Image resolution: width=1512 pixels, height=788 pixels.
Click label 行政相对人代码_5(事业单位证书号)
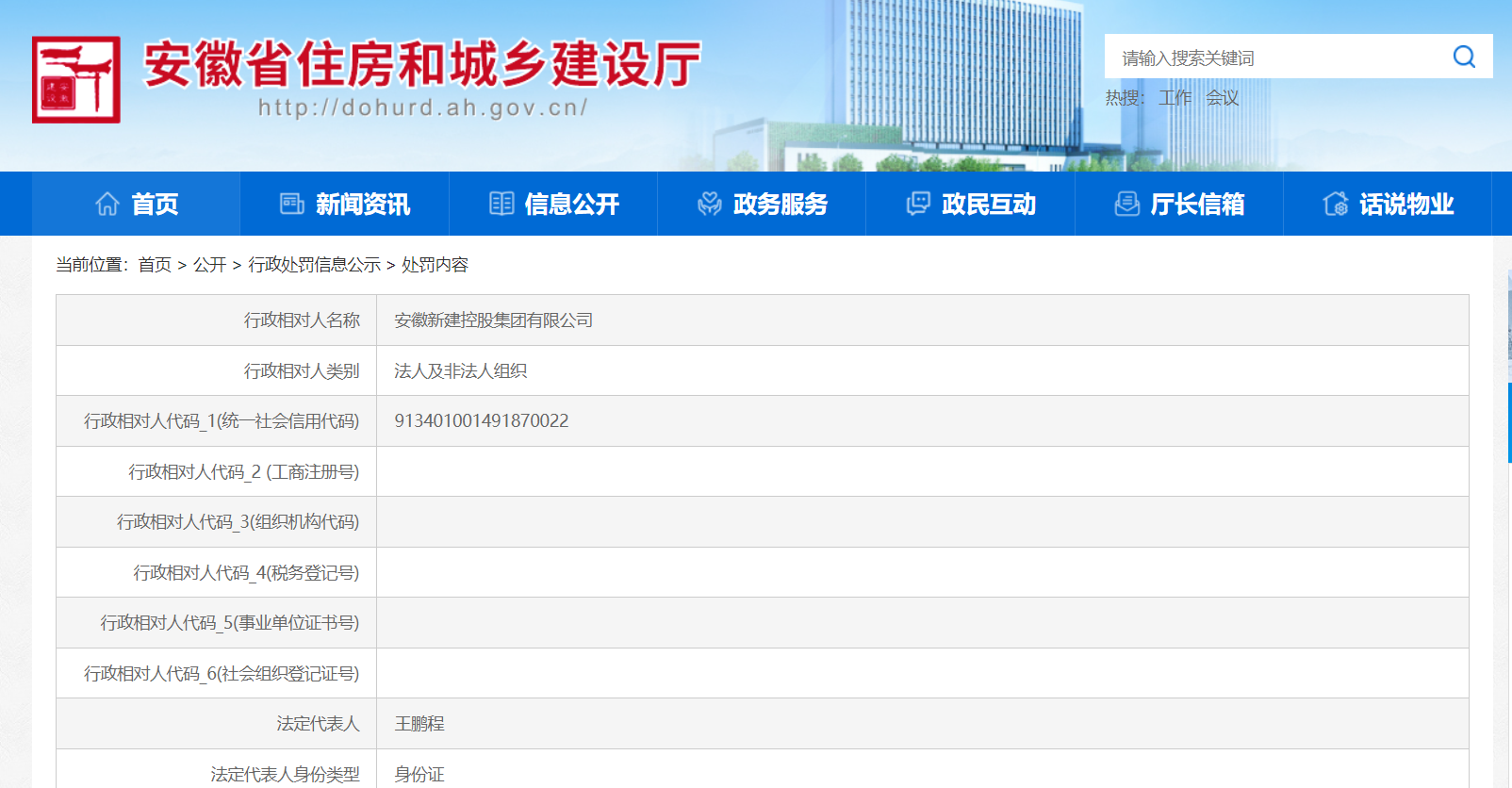(x=230, y=623)
